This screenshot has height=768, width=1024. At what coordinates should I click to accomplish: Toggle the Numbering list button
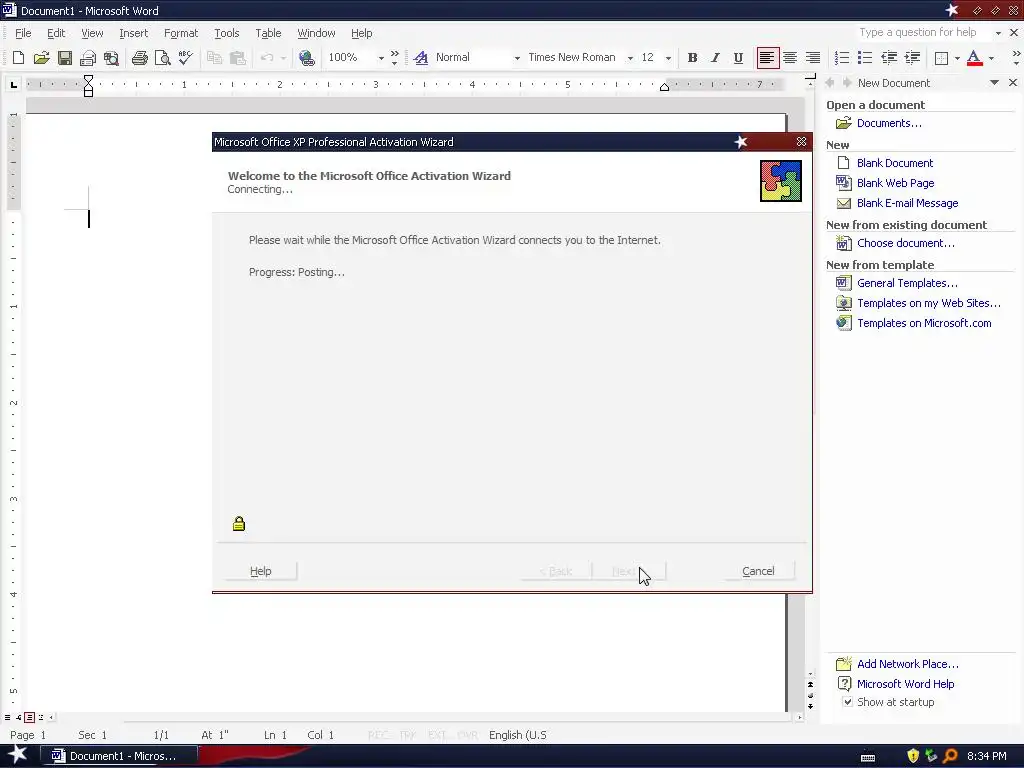842,57
